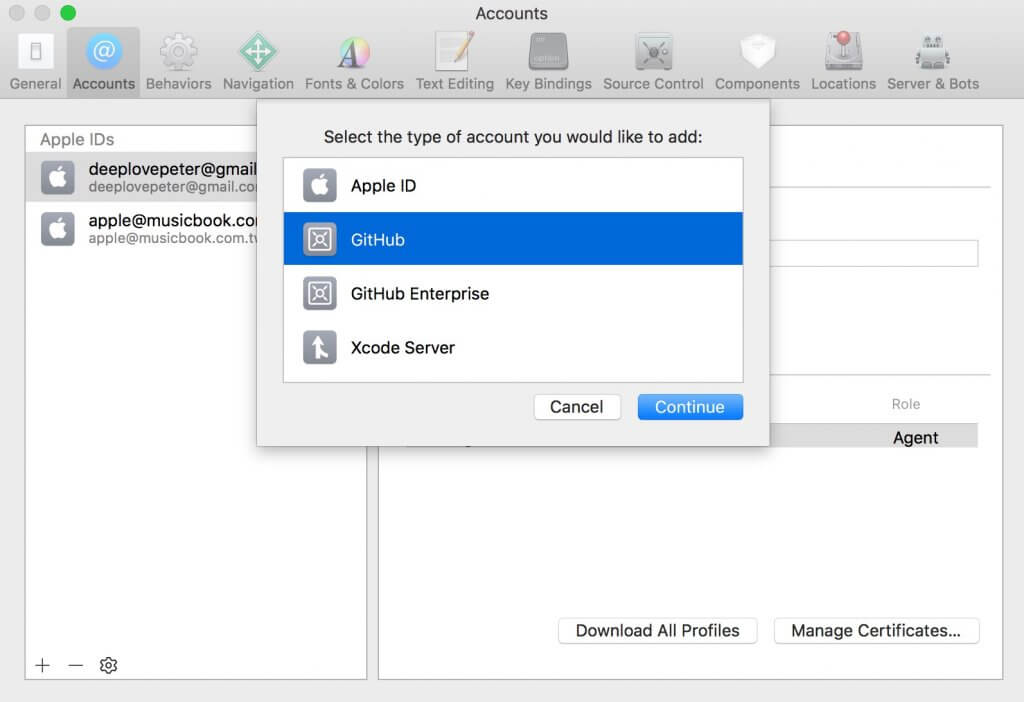Switch to the Accounts preferences tab
The height and width of the screenshot is (702, 1024).
coord(103,63)
